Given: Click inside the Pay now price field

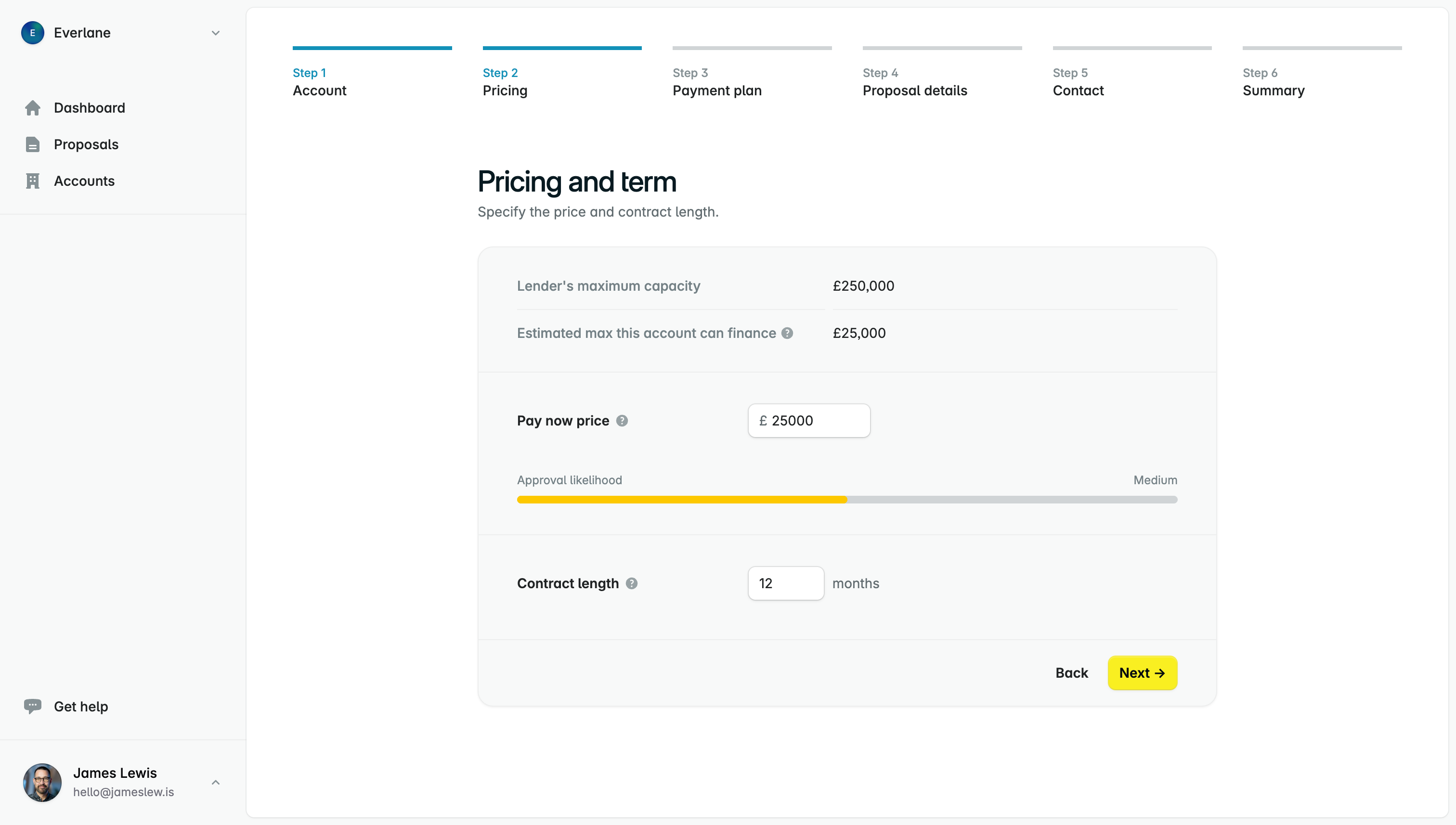Looking at the screenshot, I should (x=808, y=420).
